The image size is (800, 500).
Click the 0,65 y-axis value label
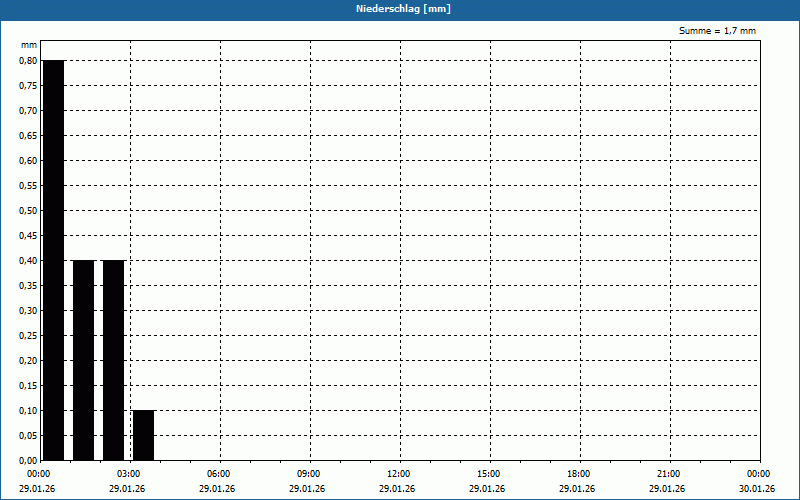27,136
